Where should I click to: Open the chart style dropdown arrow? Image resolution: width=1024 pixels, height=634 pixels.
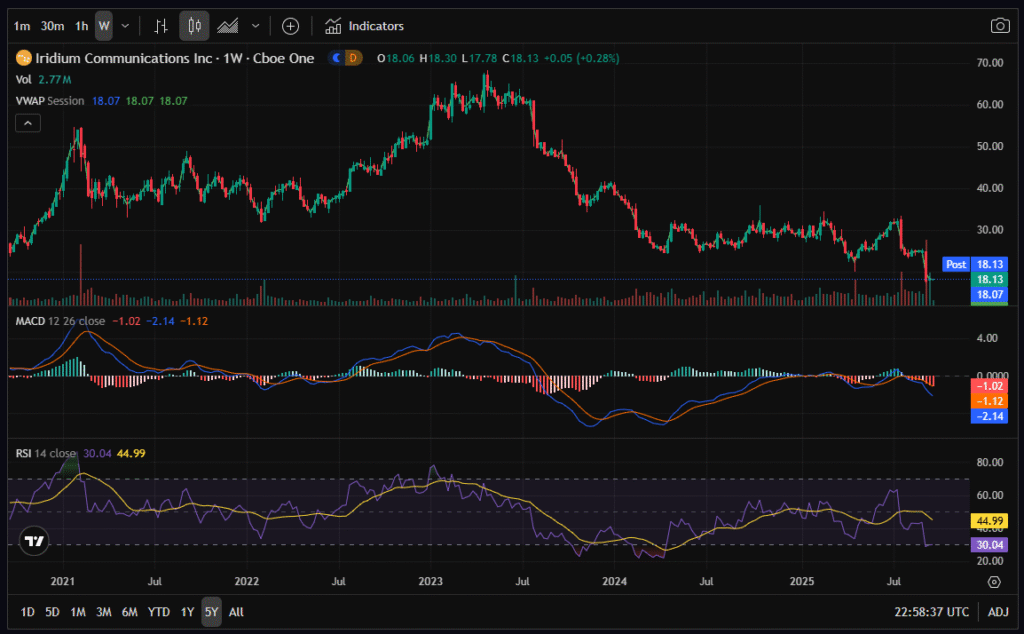tap(256, 25)
